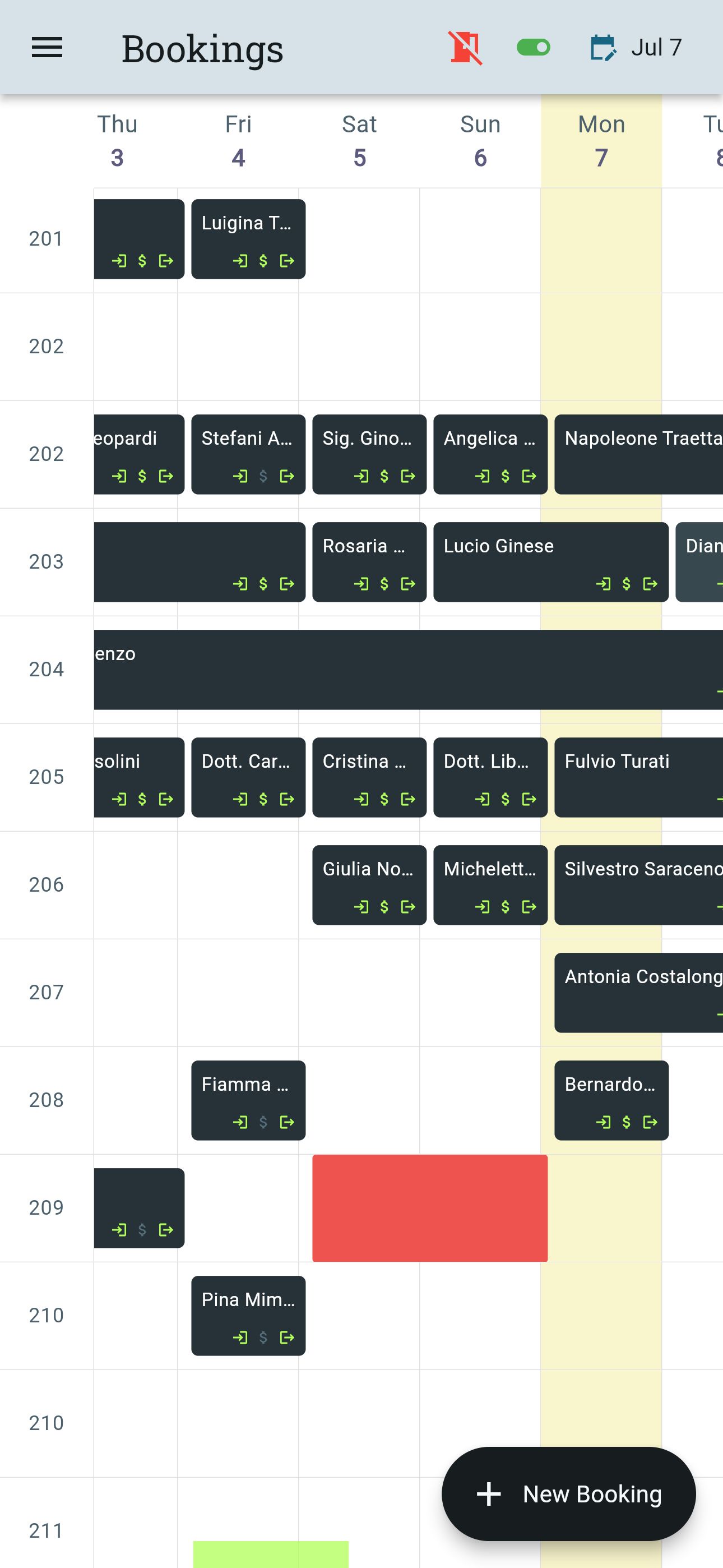This screenshot has height=1568, width=723.
Task: Open the Napoleone Traetta booking block
Action: pos(639,455)
